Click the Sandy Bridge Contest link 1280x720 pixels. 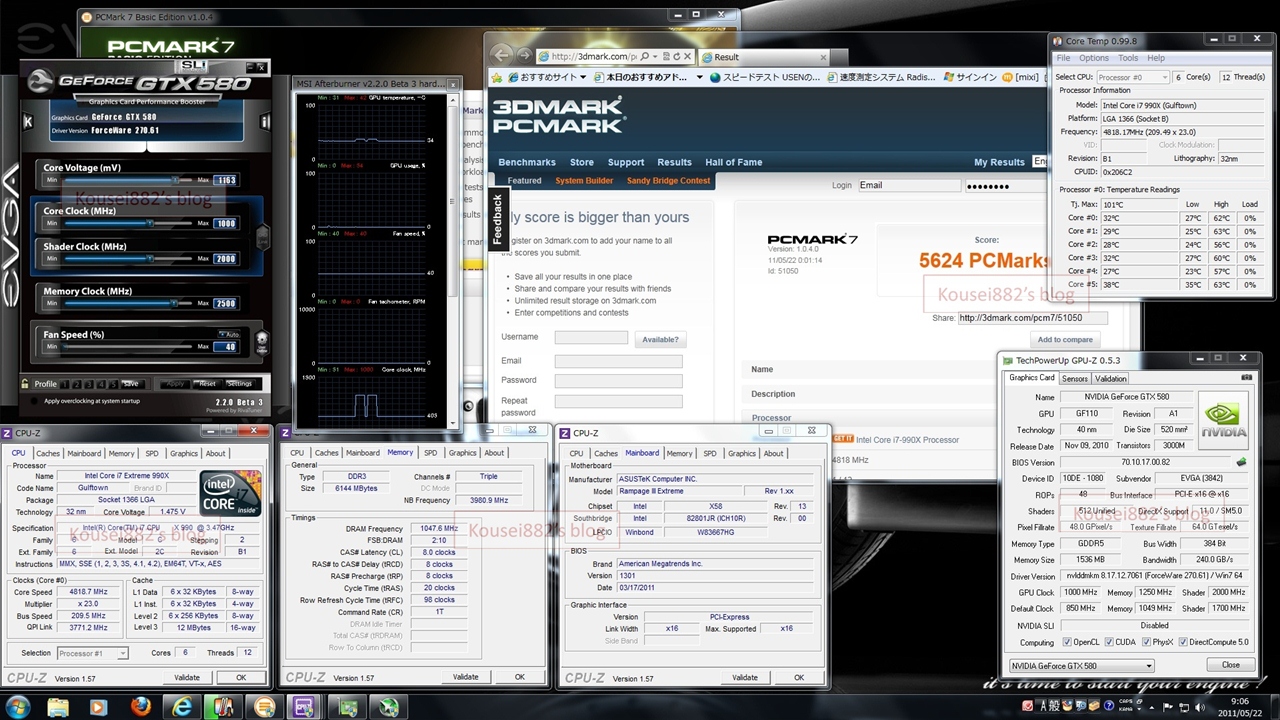[x=669, y=181]
